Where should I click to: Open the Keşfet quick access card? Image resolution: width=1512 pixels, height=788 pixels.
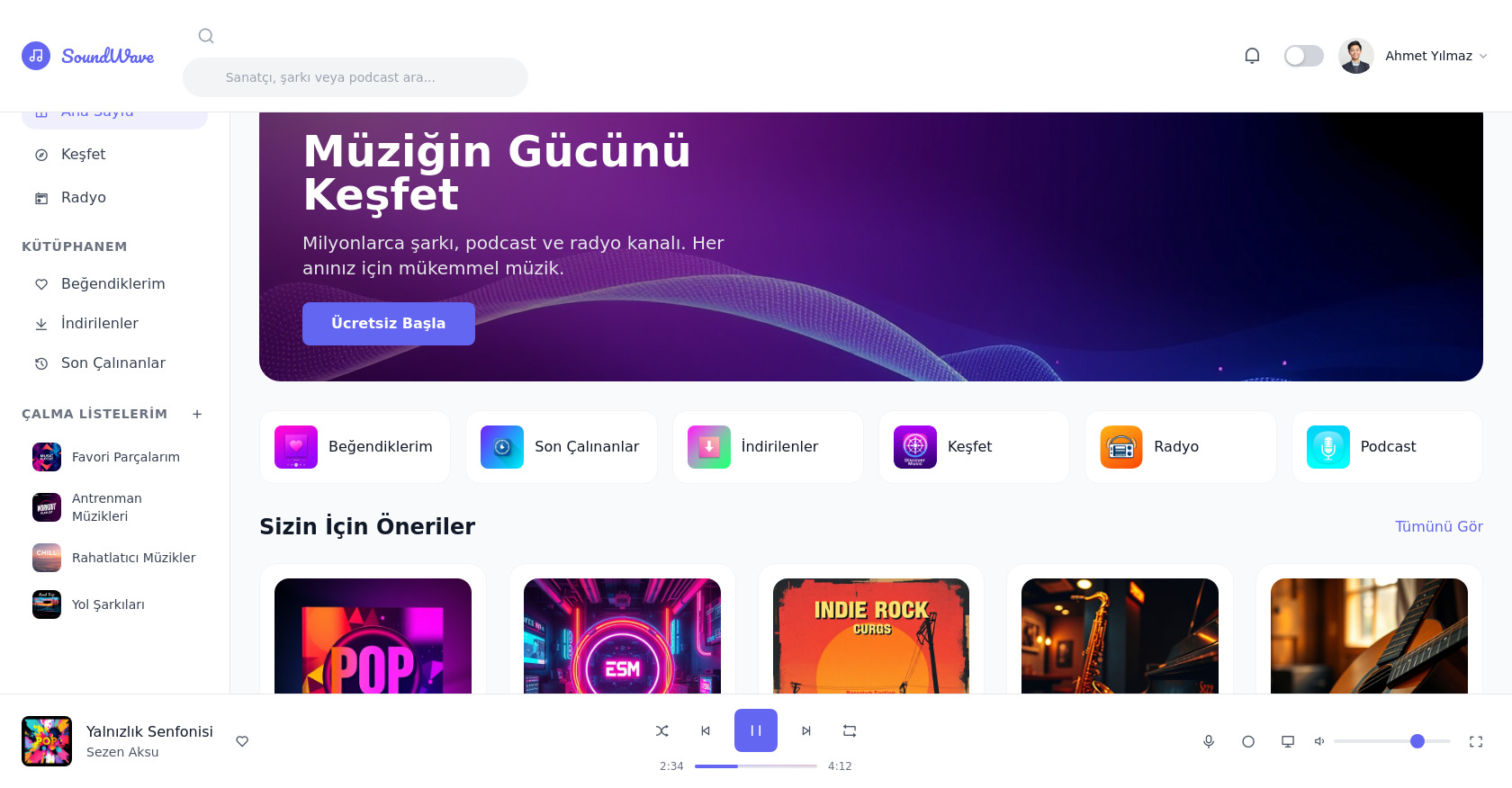[x=974, y=447]
